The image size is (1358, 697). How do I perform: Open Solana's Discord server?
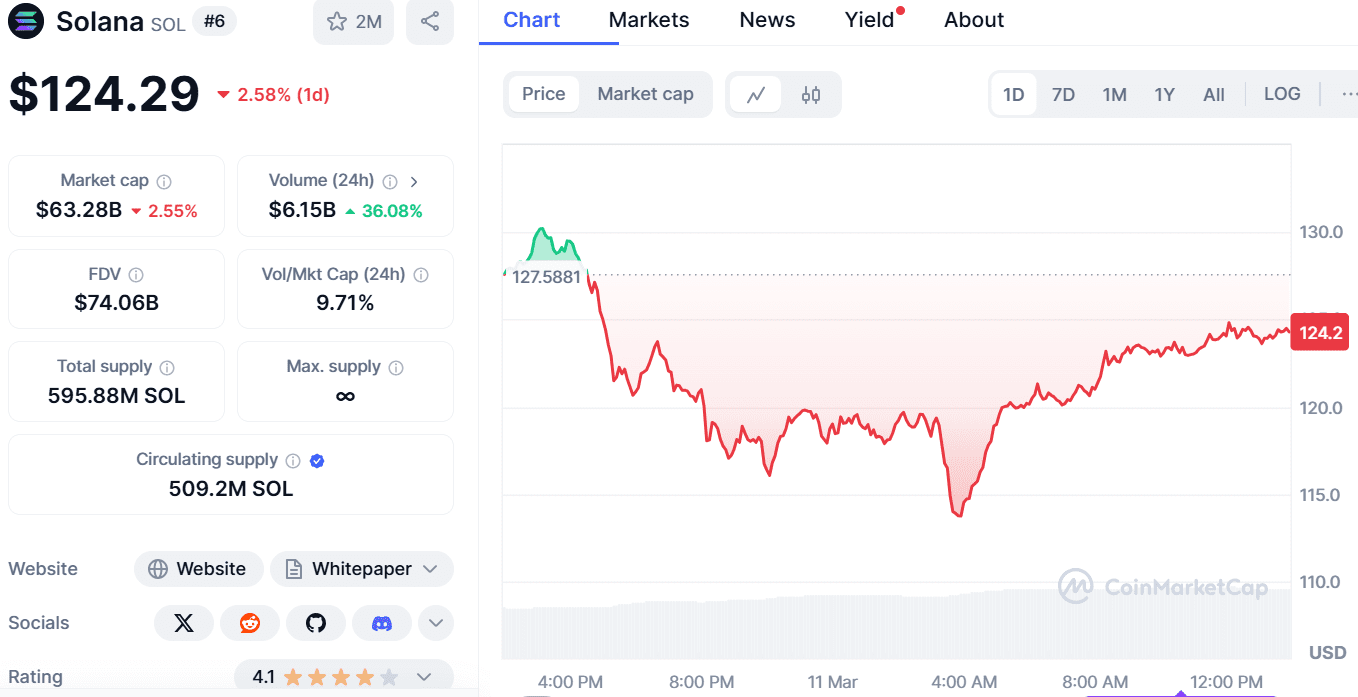coord(382,622)
